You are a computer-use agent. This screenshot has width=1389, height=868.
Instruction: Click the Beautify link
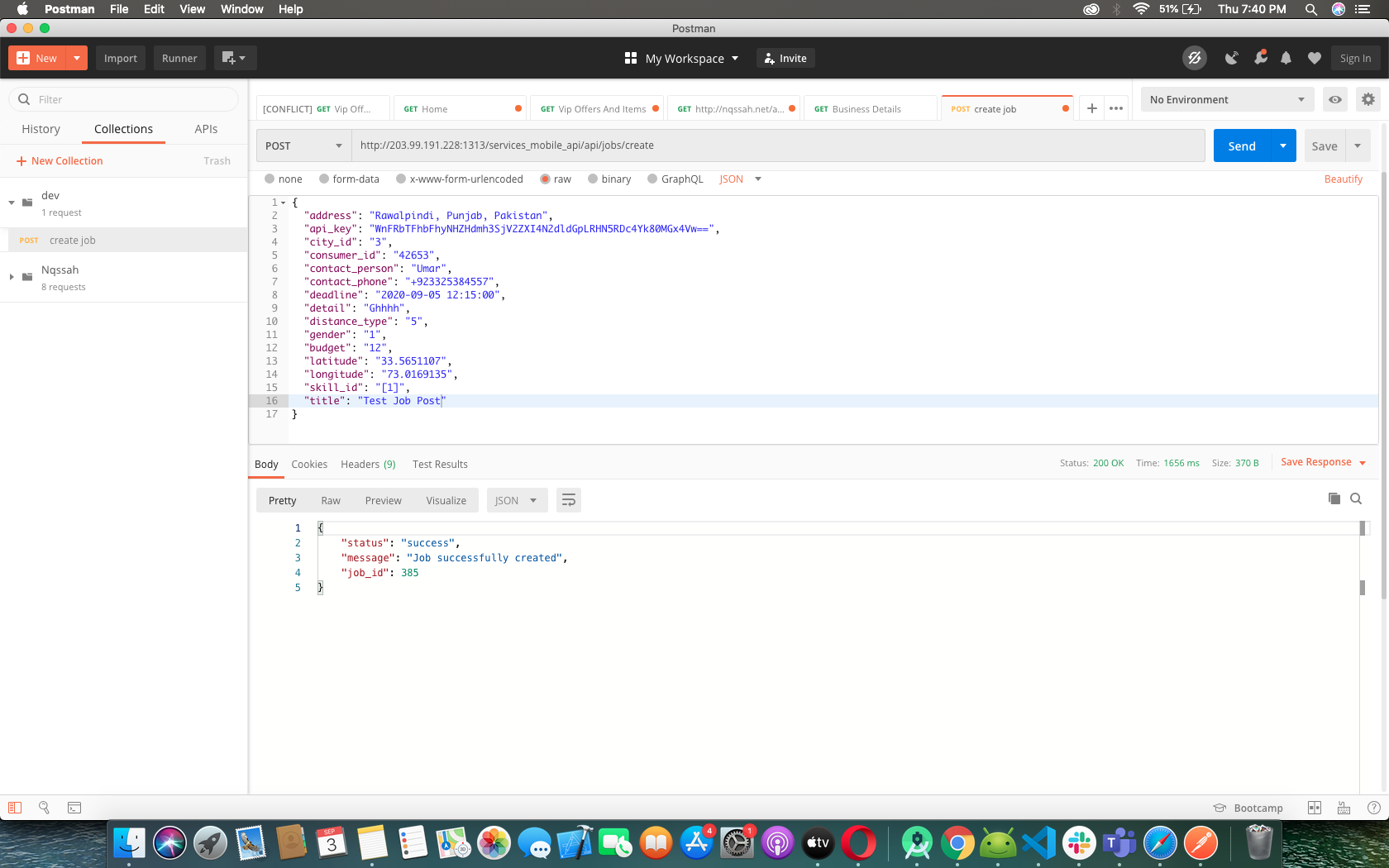[1343, 179]
